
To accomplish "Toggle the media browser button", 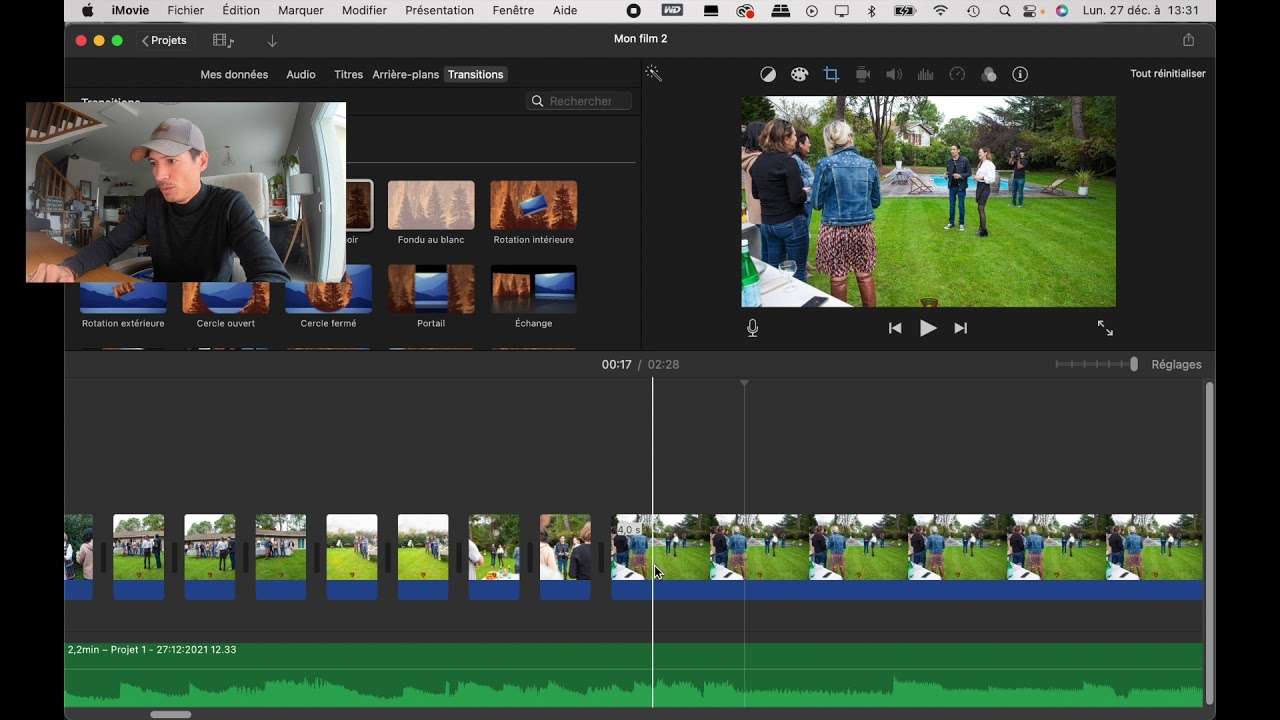I will (224, 41).
